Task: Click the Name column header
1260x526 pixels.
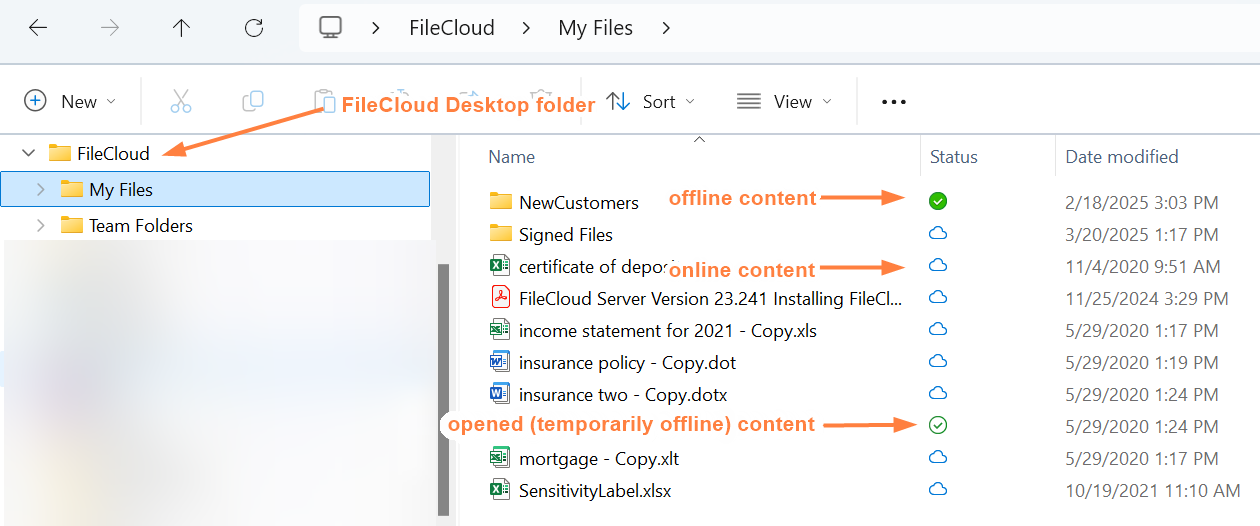Action: (x=512, y=156)
